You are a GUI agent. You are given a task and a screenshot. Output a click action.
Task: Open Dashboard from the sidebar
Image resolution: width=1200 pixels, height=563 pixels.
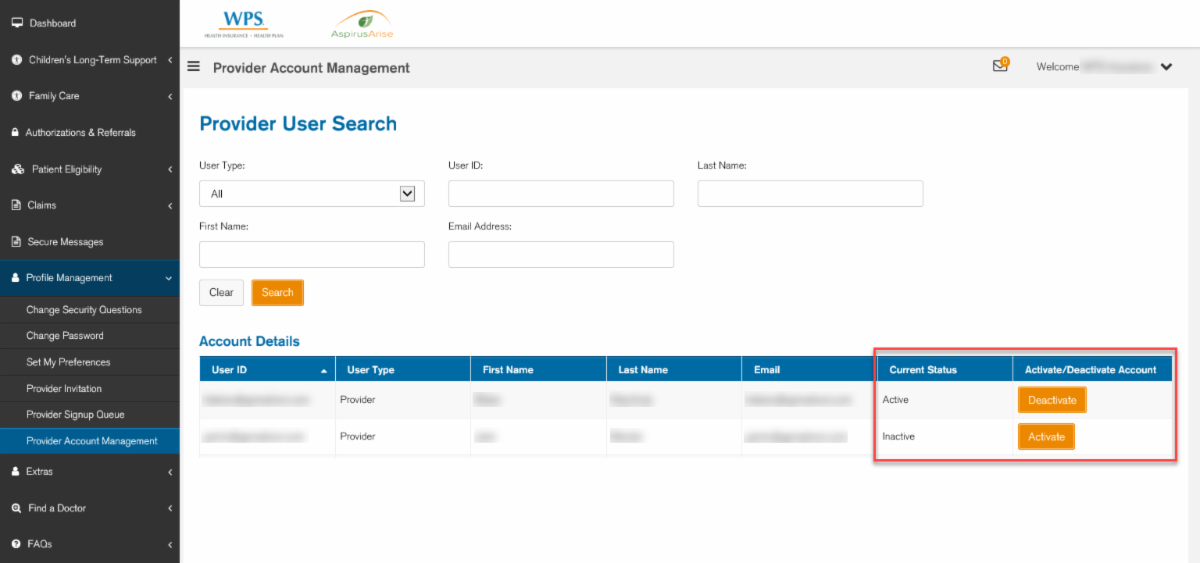(x=52, y=23)
